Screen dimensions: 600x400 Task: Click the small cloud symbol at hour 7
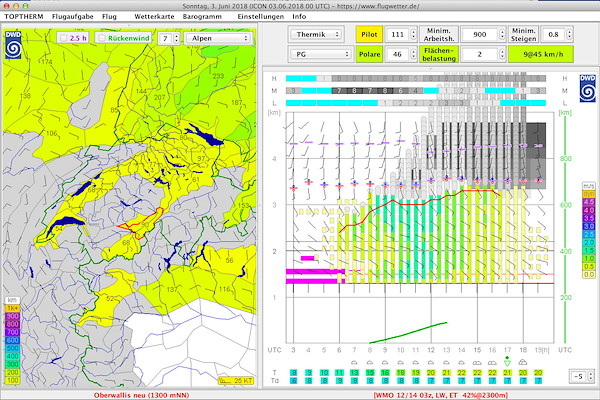(x=354, y=362)
